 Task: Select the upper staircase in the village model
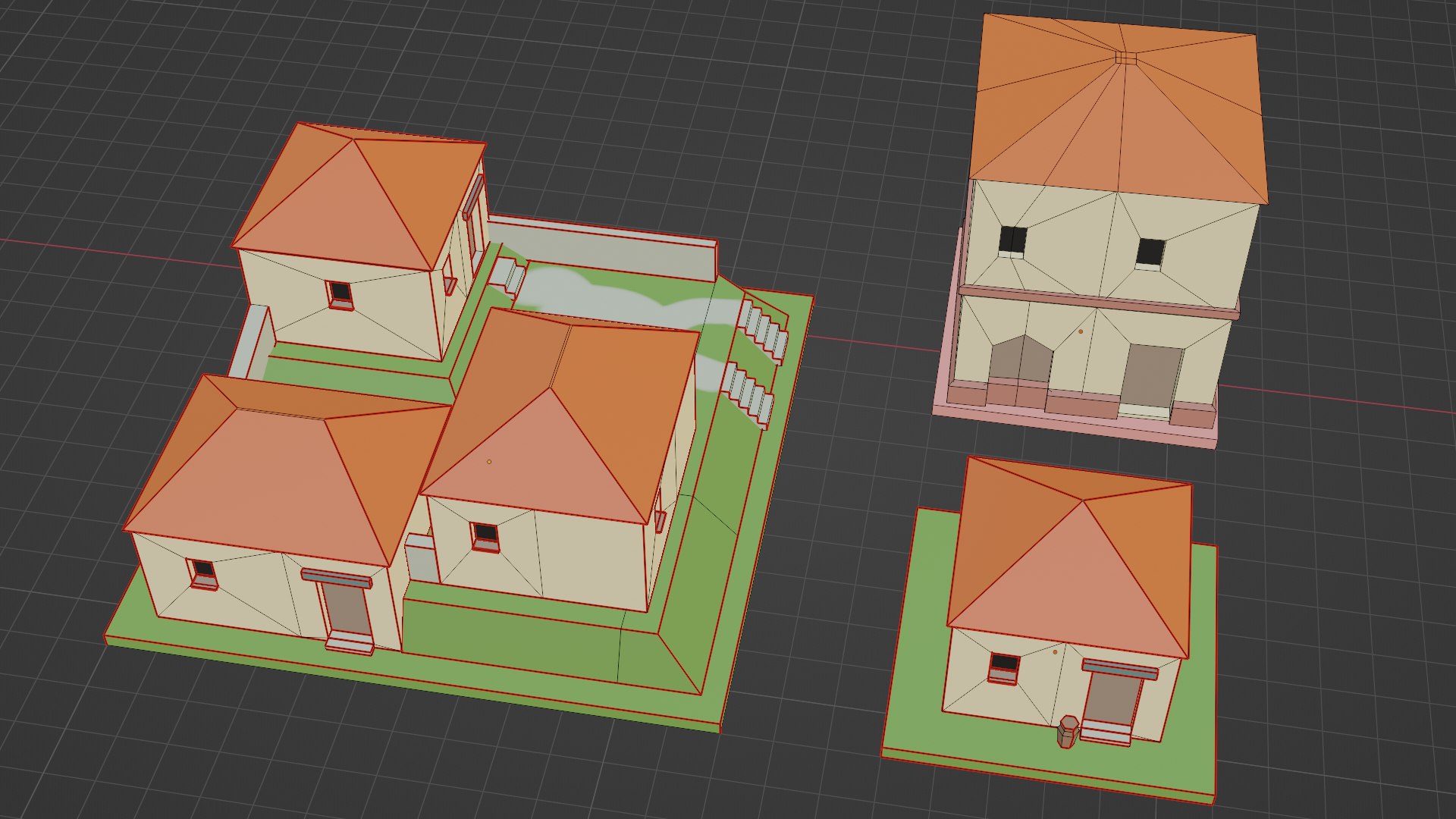(x=764, y=331)
